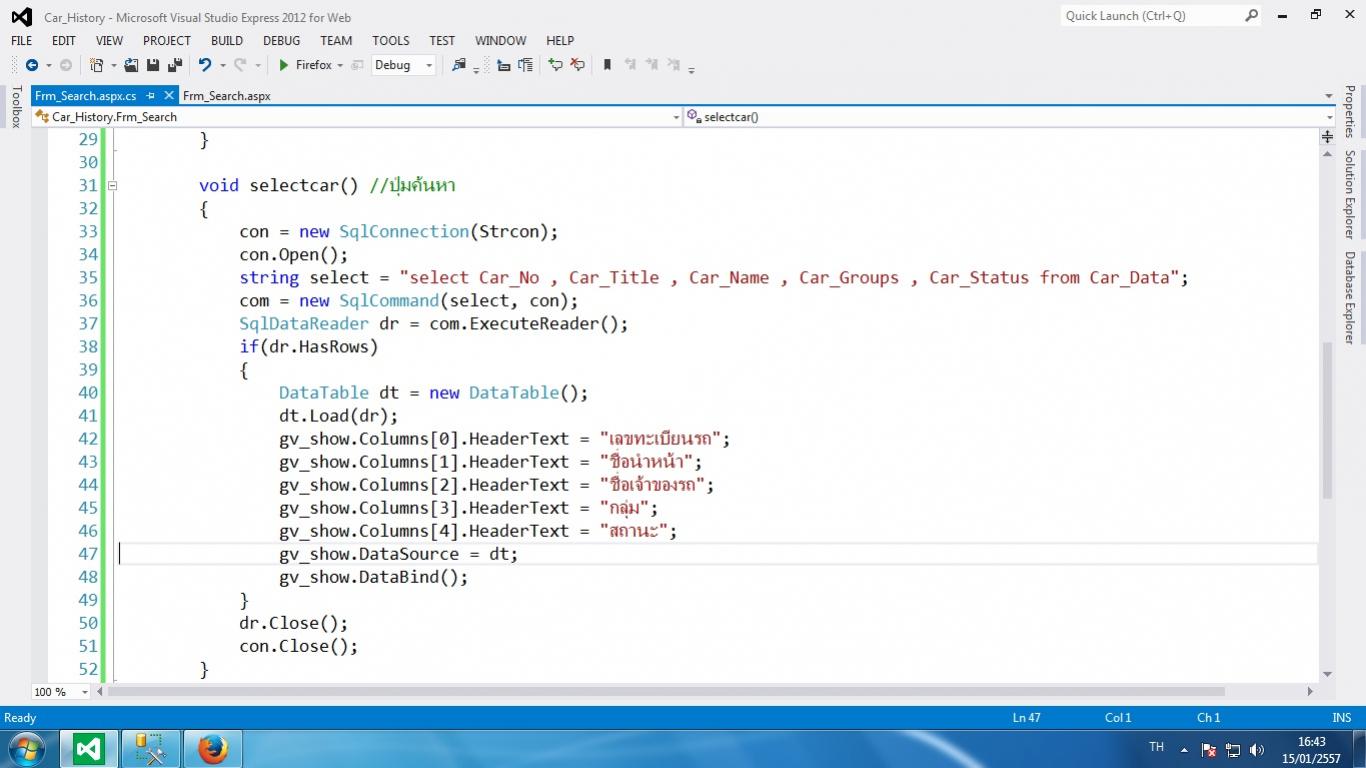Click the network tray icon
The height and width of the screenshot is (768, 1366).
1233,749
